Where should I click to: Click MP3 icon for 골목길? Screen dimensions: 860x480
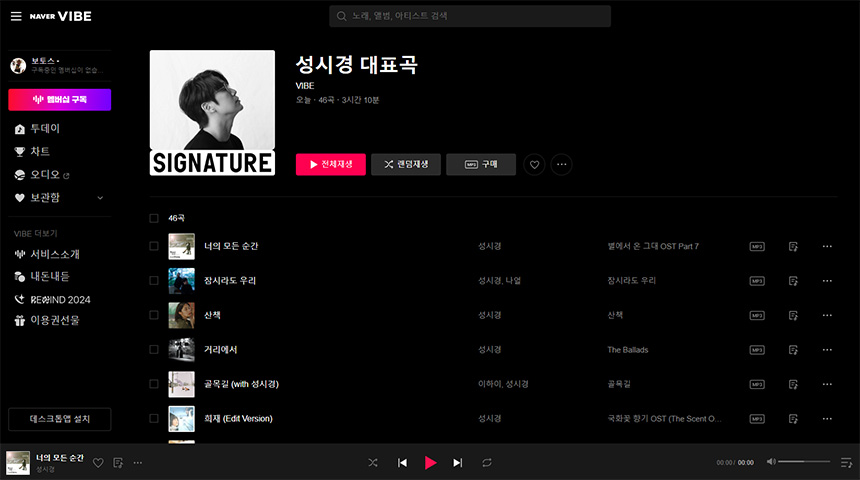tap(757, 385)
